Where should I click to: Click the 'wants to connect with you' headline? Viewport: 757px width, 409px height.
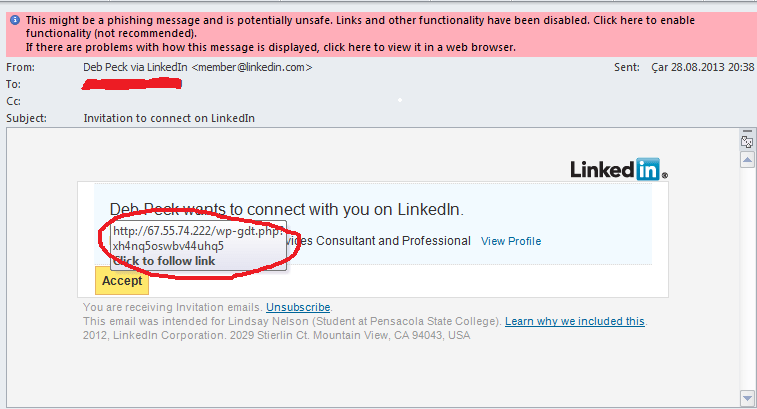286,209
